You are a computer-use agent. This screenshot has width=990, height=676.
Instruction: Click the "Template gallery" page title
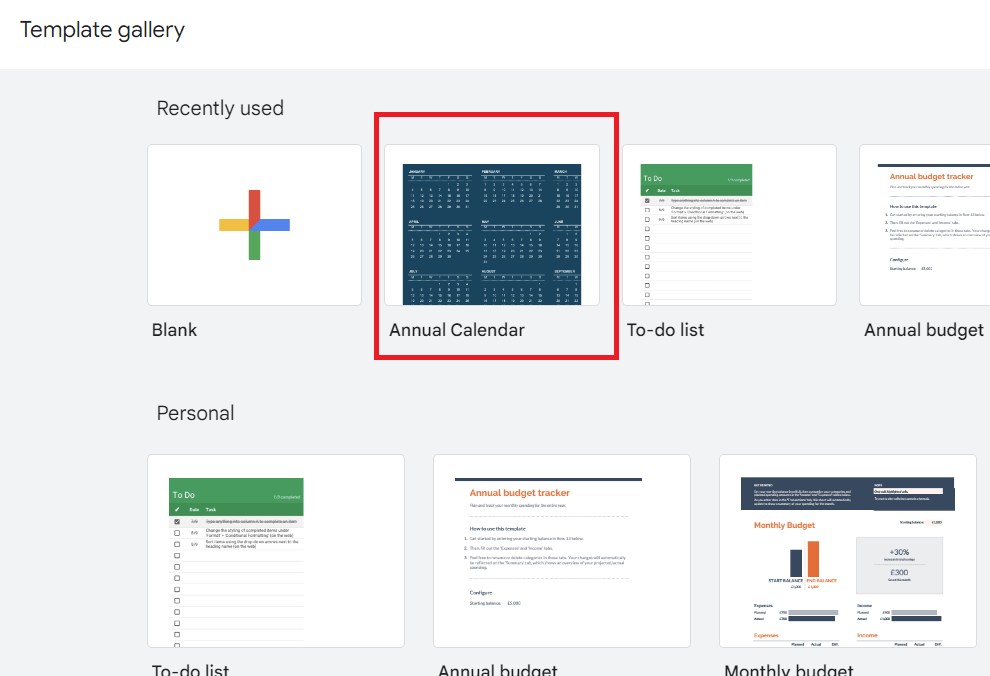pos(102,30)
